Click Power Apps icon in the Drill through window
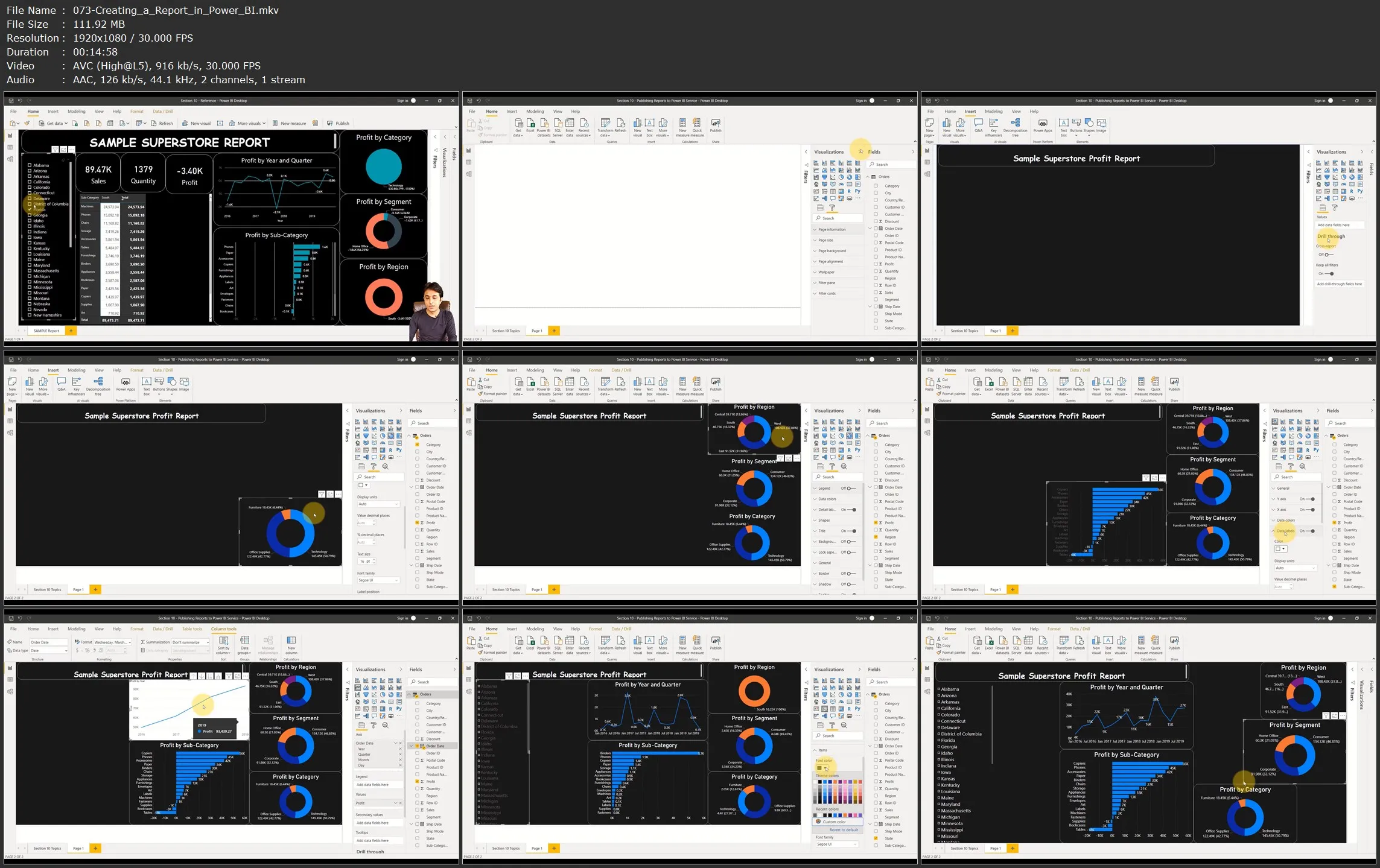 [x=1043, y=125]
